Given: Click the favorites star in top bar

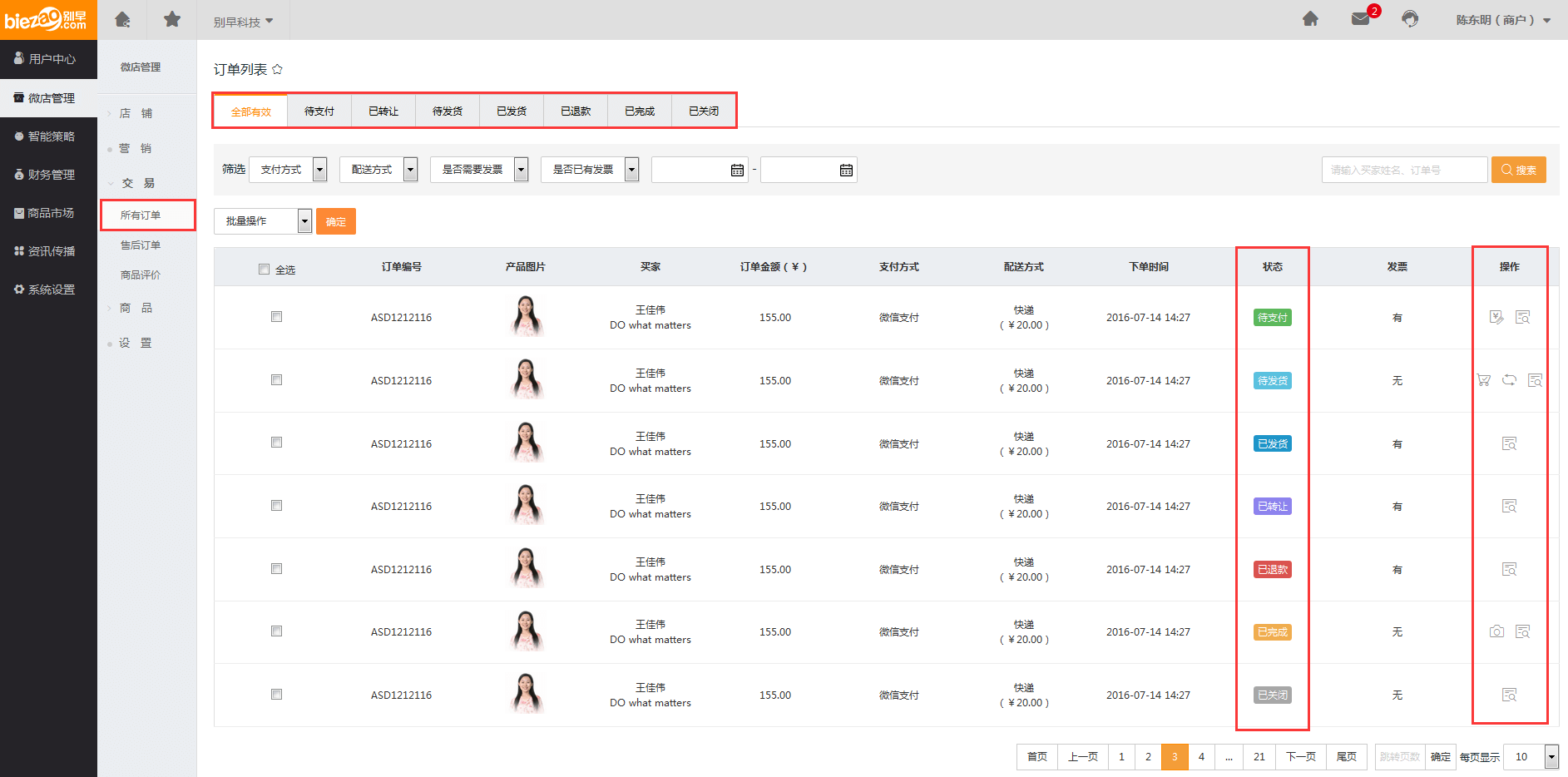Looking at the screenshot, I should pyautogui.click(x=172, y=19).
